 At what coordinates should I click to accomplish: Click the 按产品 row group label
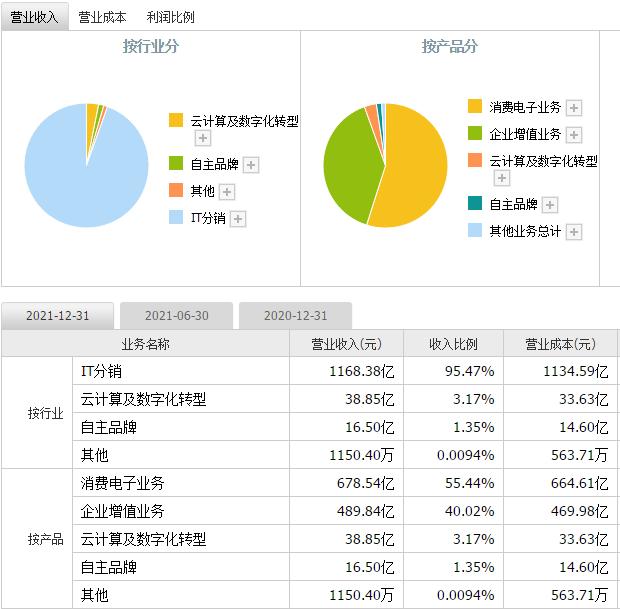[45, 539]
